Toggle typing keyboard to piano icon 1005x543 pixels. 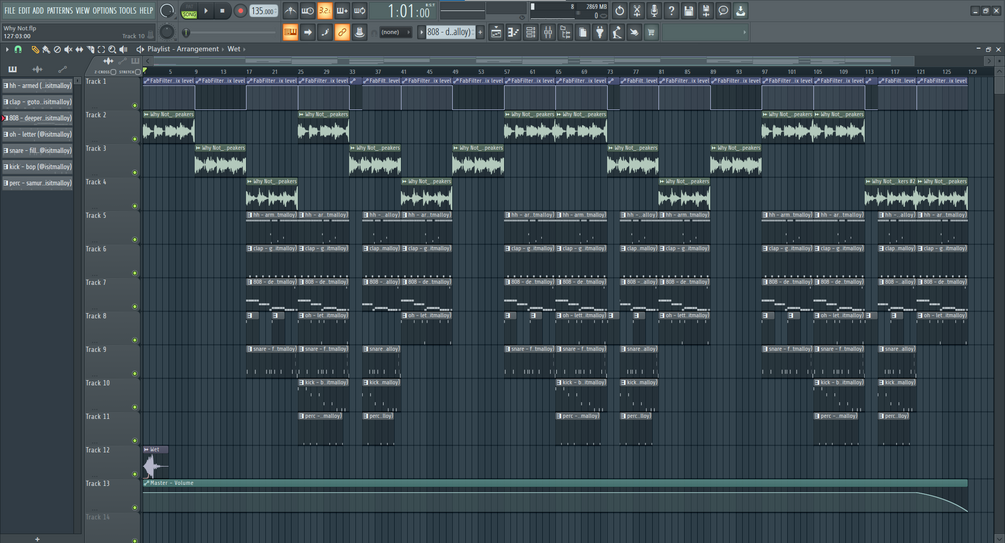click(290, 32)
